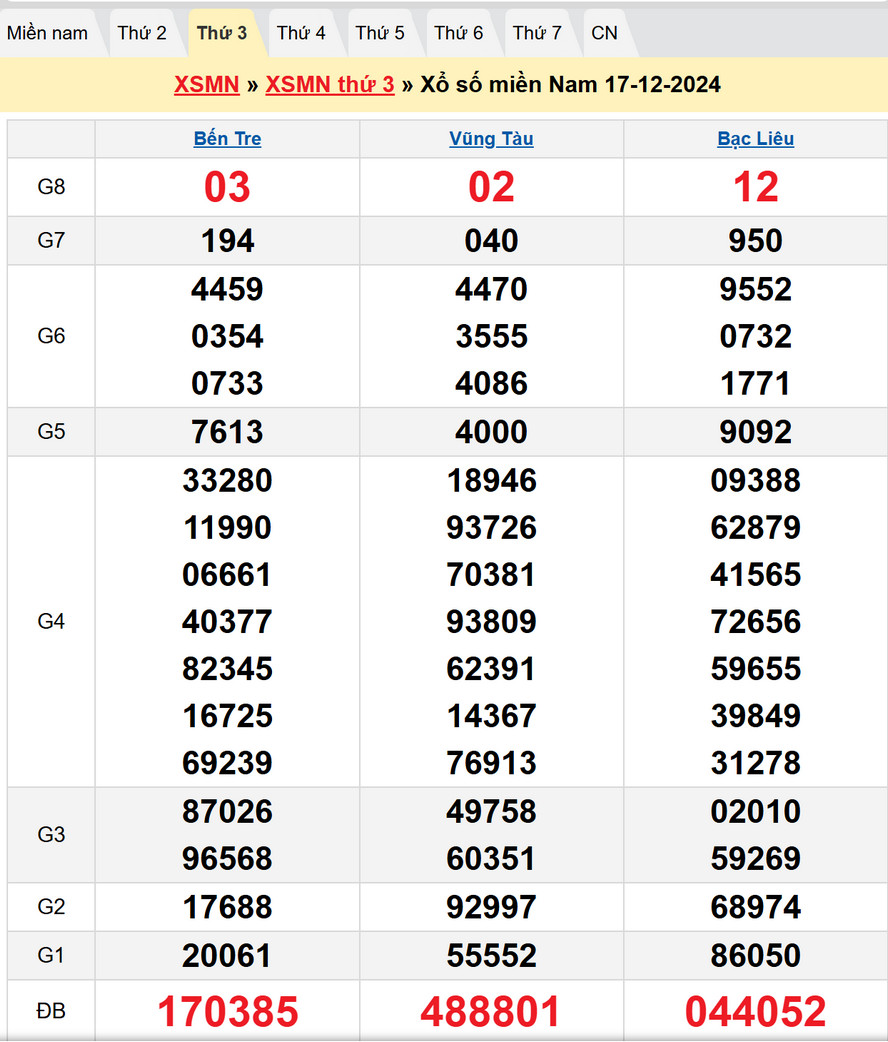
Task: Select the G8 prize number 03
Action: (227, 187)
